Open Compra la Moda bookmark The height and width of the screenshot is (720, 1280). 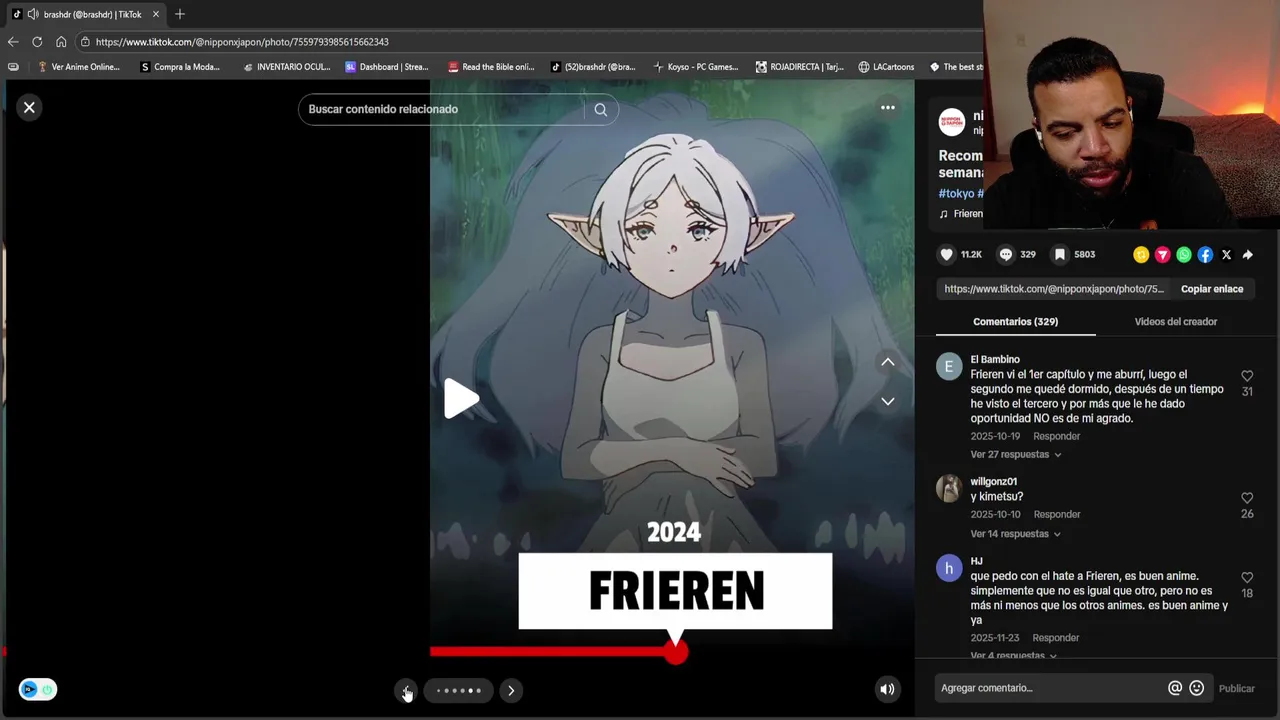point(180,67)
